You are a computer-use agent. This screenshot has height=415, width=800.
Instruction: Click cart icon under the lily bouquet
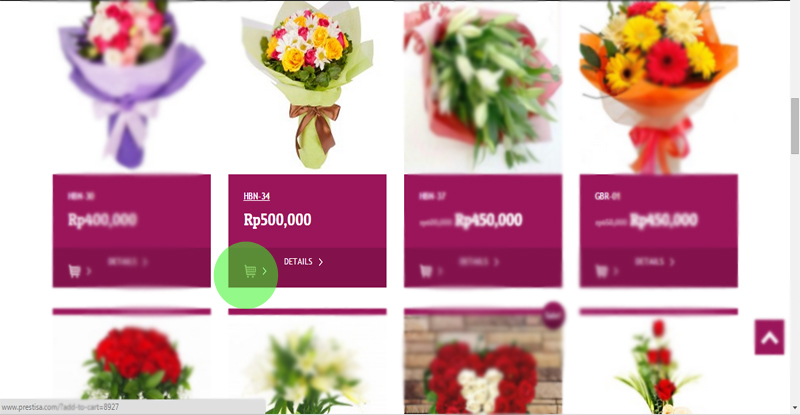coord(431,271)
